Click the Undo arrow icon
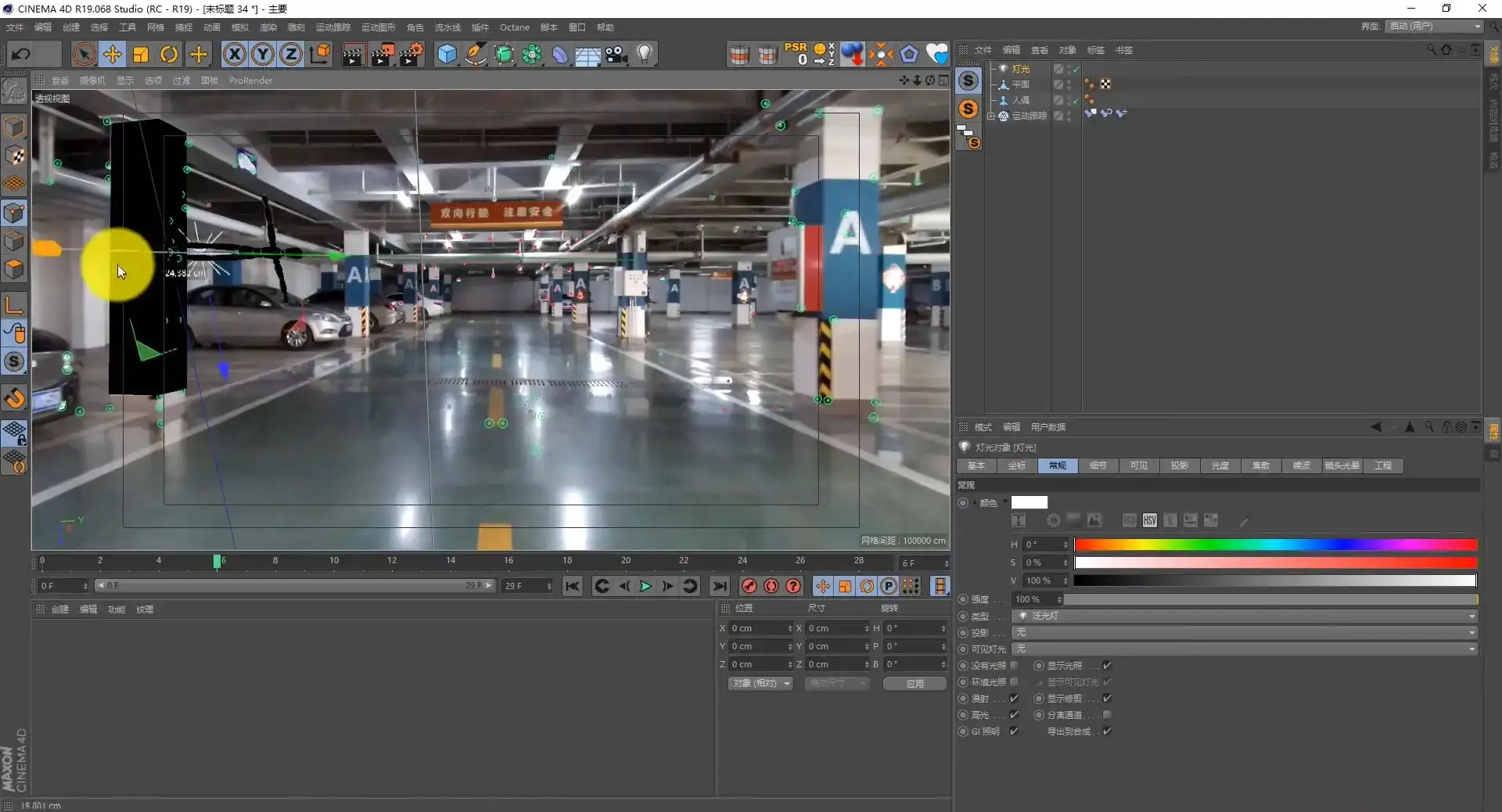The width and height of the screenshot is (1502, 812). tap(22, 54)
